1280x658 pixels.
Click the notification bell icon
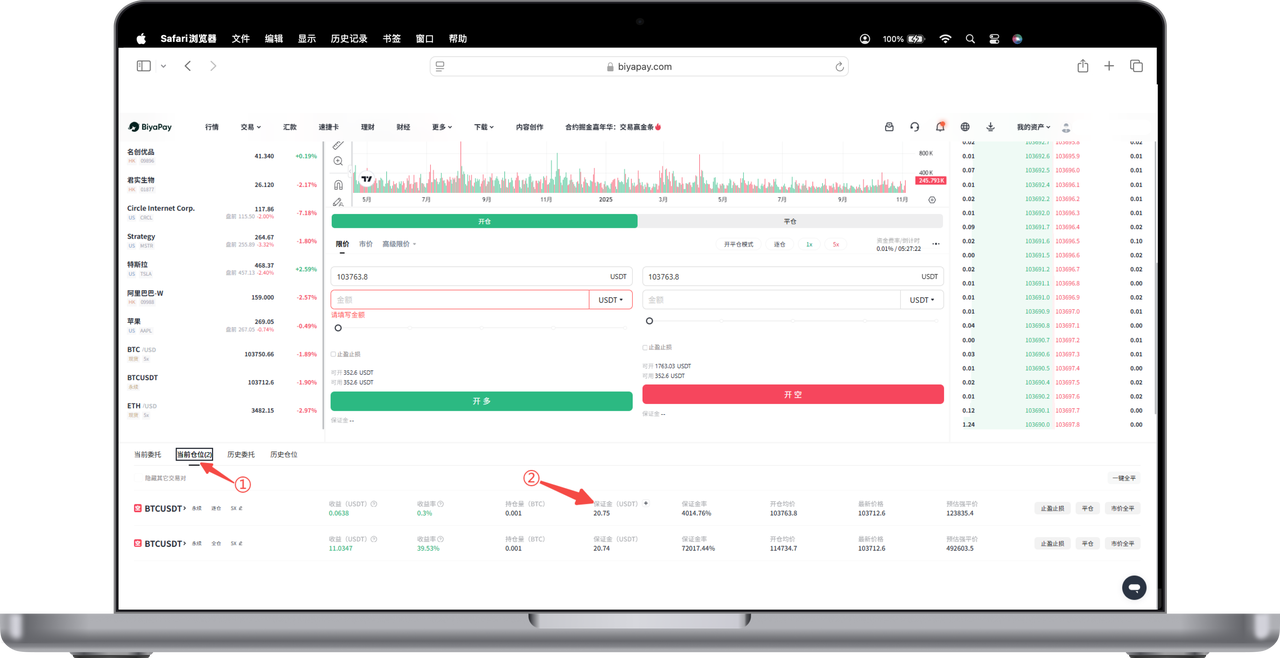[940, 127]
